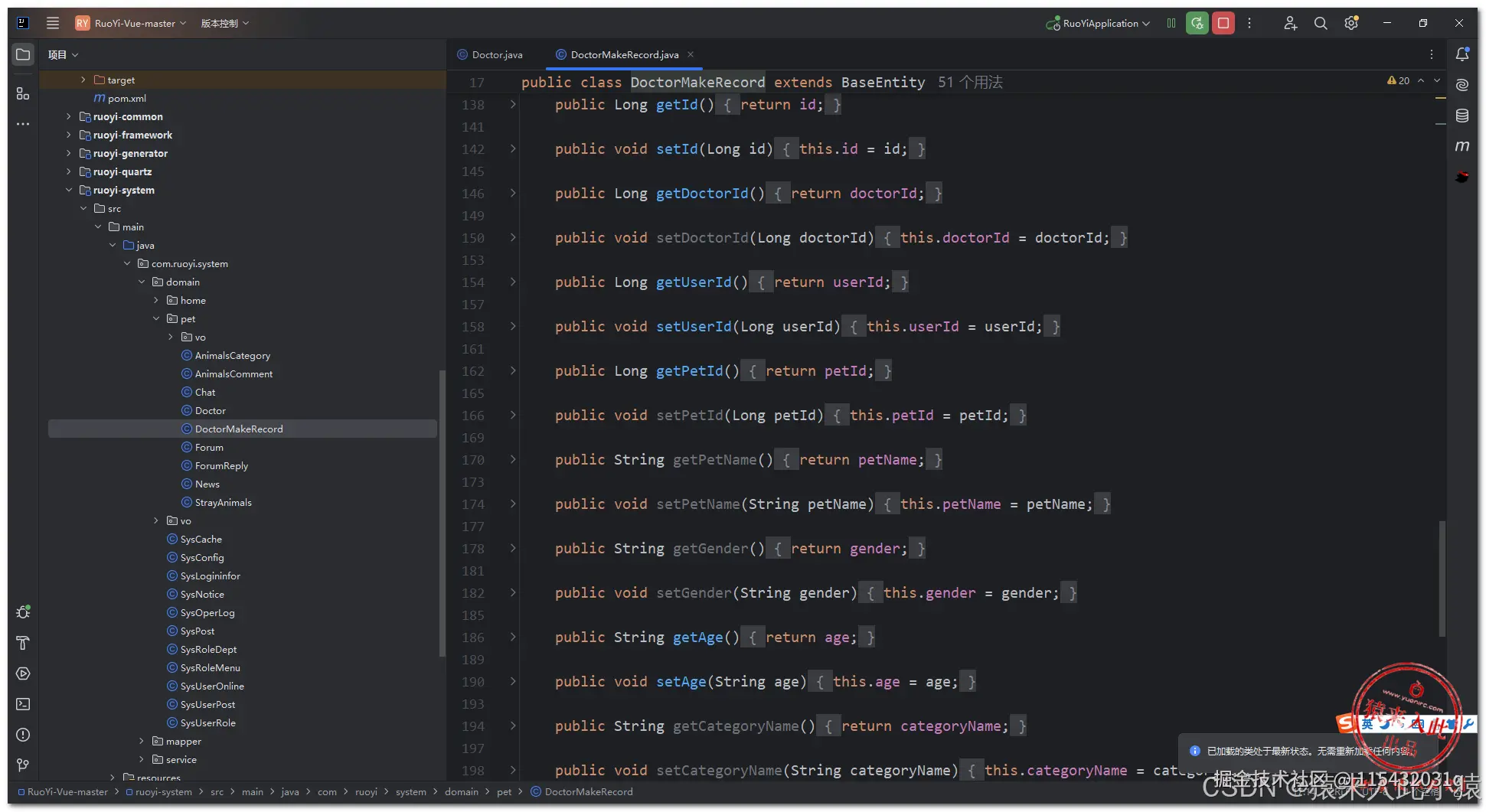The image size is (1486, 812).
Task: Open IDE settings gear
Action: (x=1351, y=23)
